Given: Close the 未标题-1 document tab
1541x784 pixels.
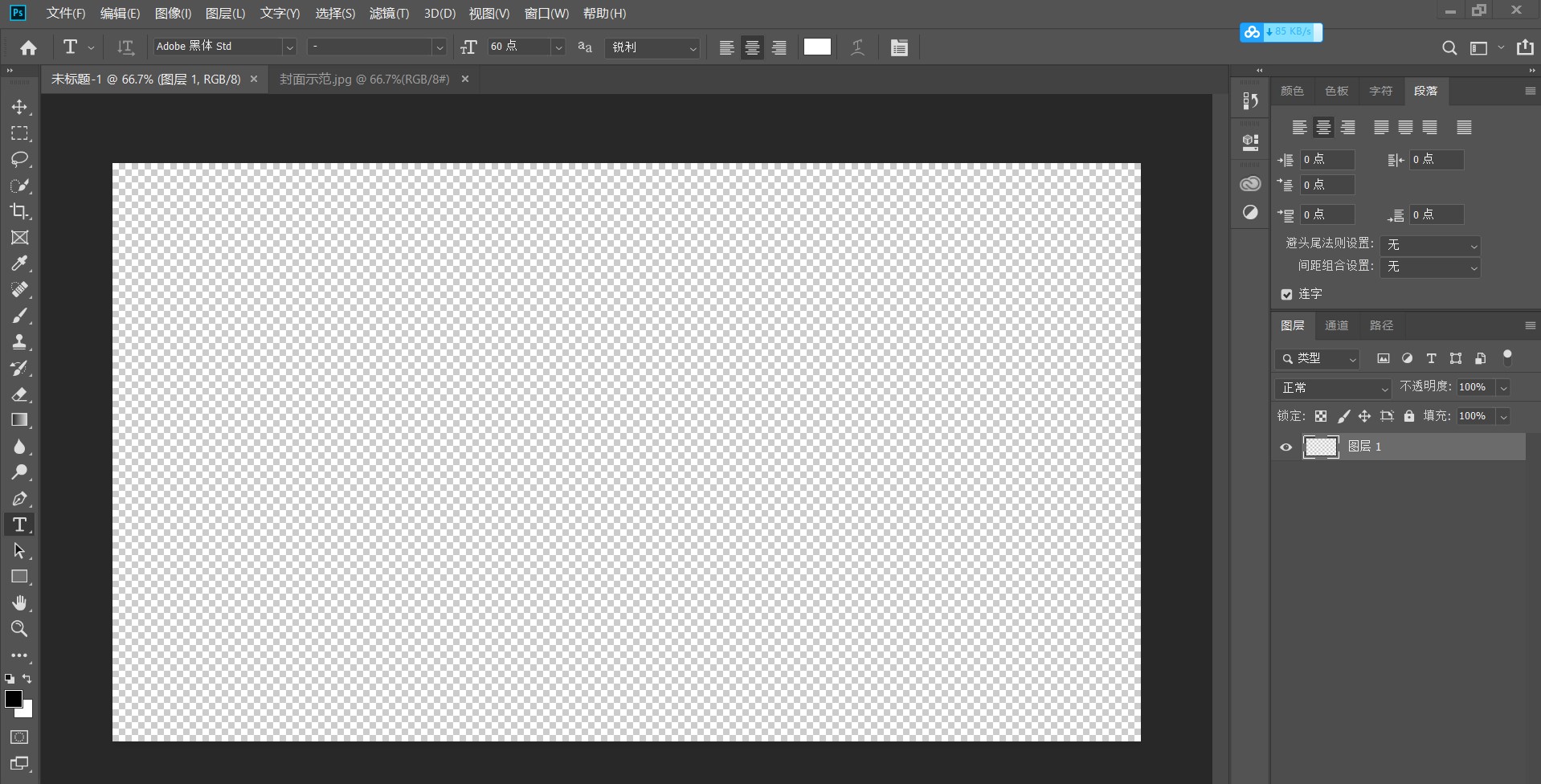Looking at the screenshot, I should 254,80.
